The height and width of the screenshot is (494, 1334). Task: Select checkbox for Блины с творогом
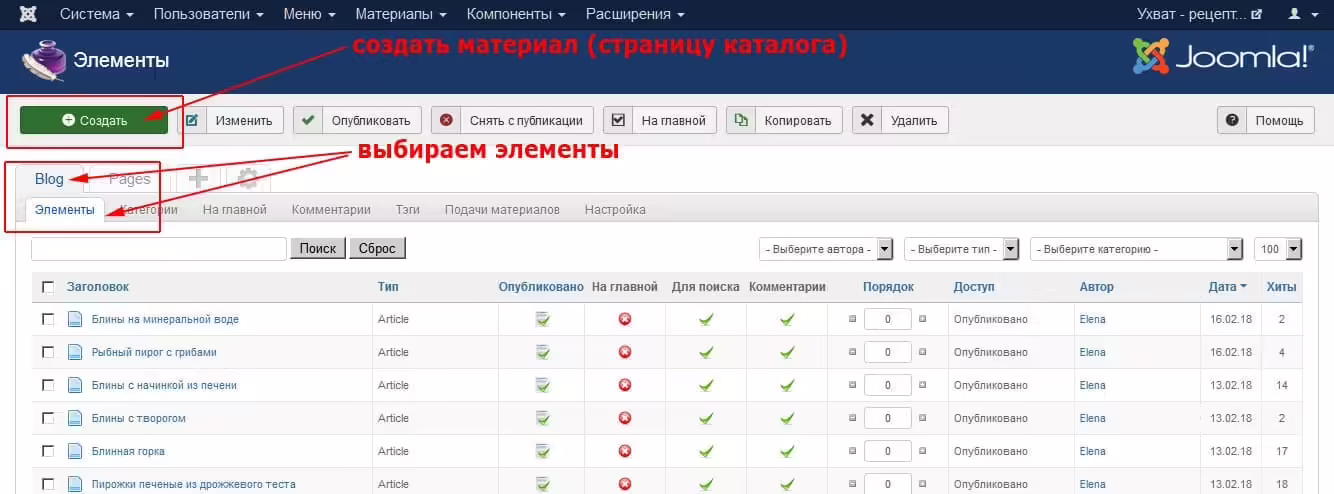48,418
